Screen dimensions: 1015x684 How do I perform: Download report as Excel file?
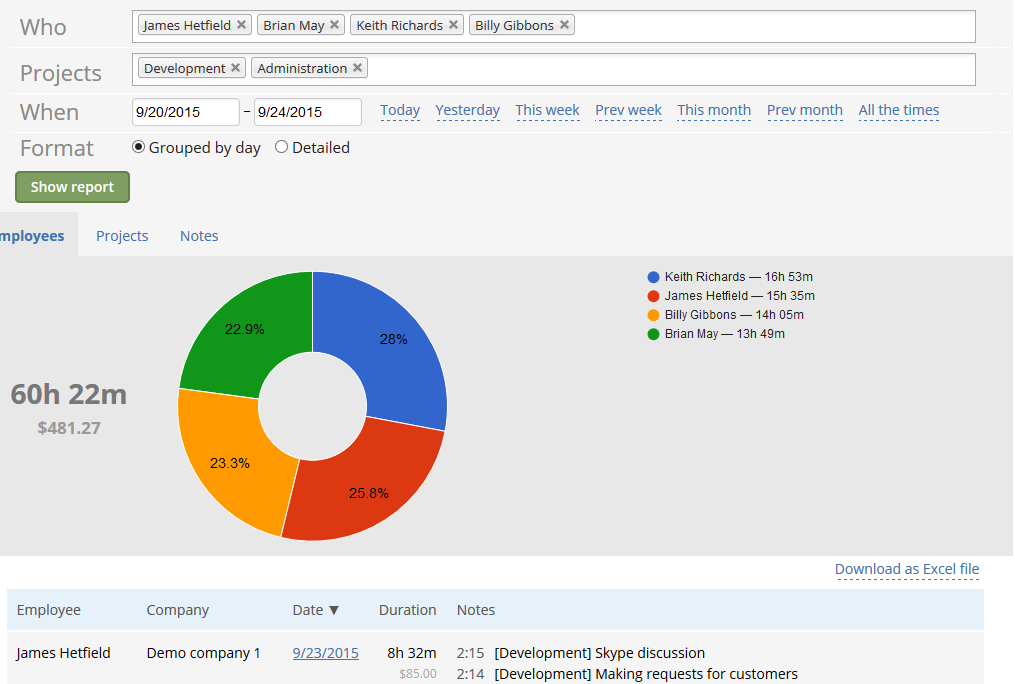click(906, 569)
